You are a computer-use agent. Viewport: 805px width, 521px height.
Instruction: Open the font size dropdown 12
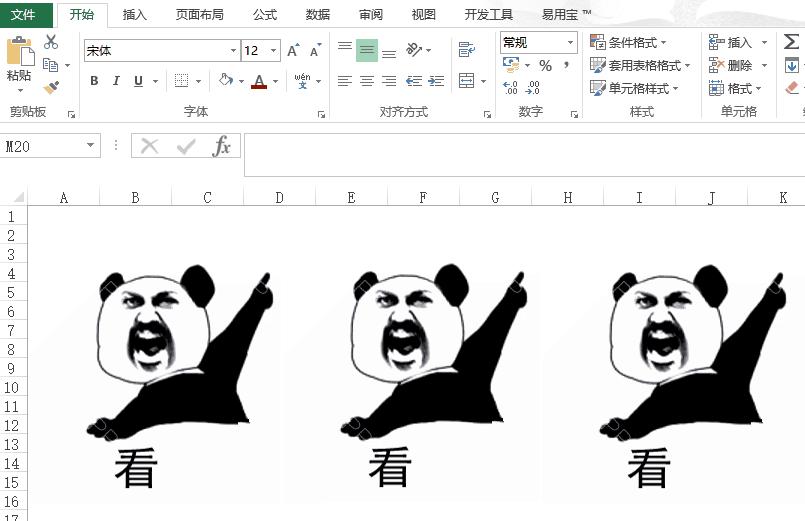pos(273,50)
